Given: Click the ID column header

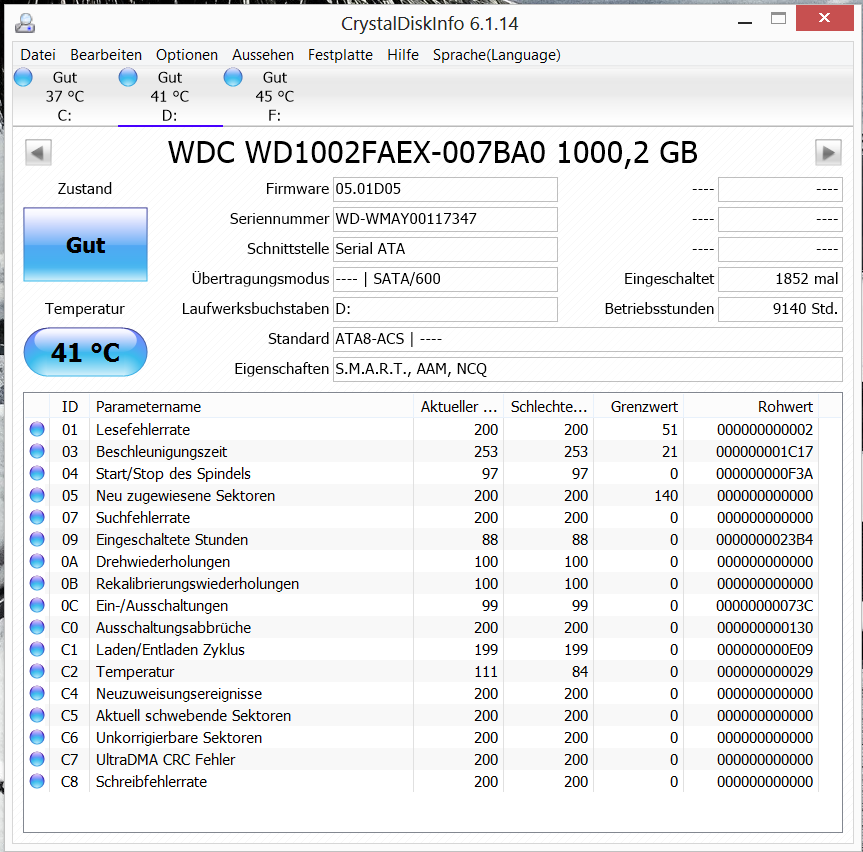Looking at the screenshot, I should click(x=70, y=407).
